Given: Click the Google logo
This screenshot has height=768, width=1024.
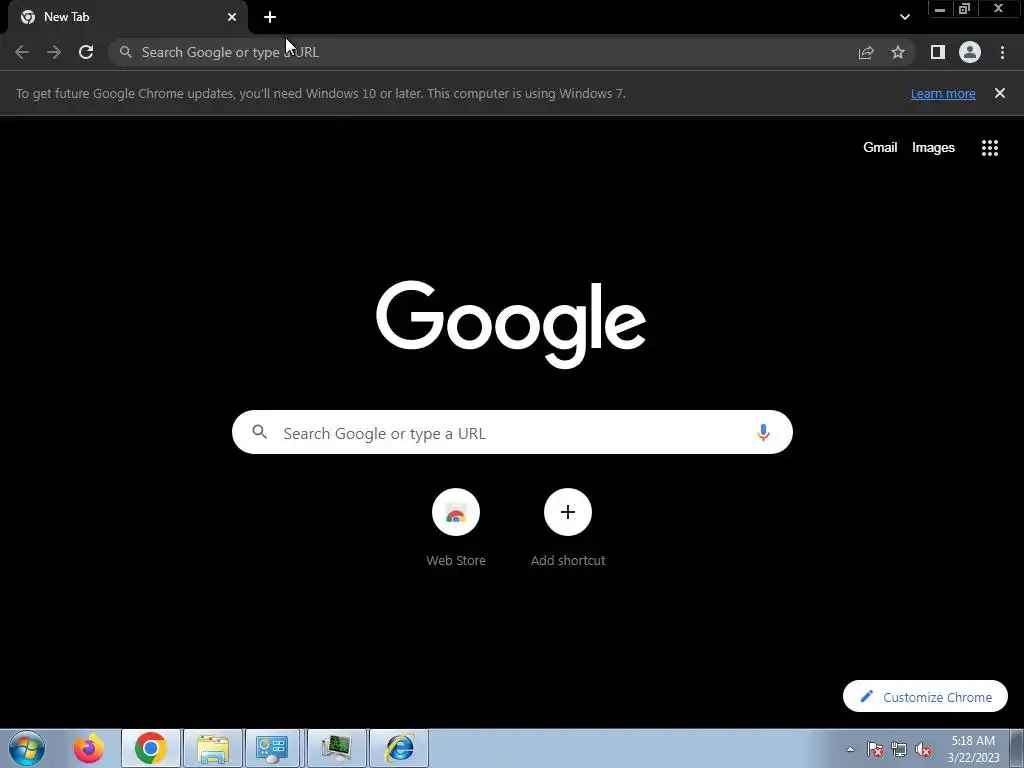Looking at the screenshot, I should [x=511, y=325].
